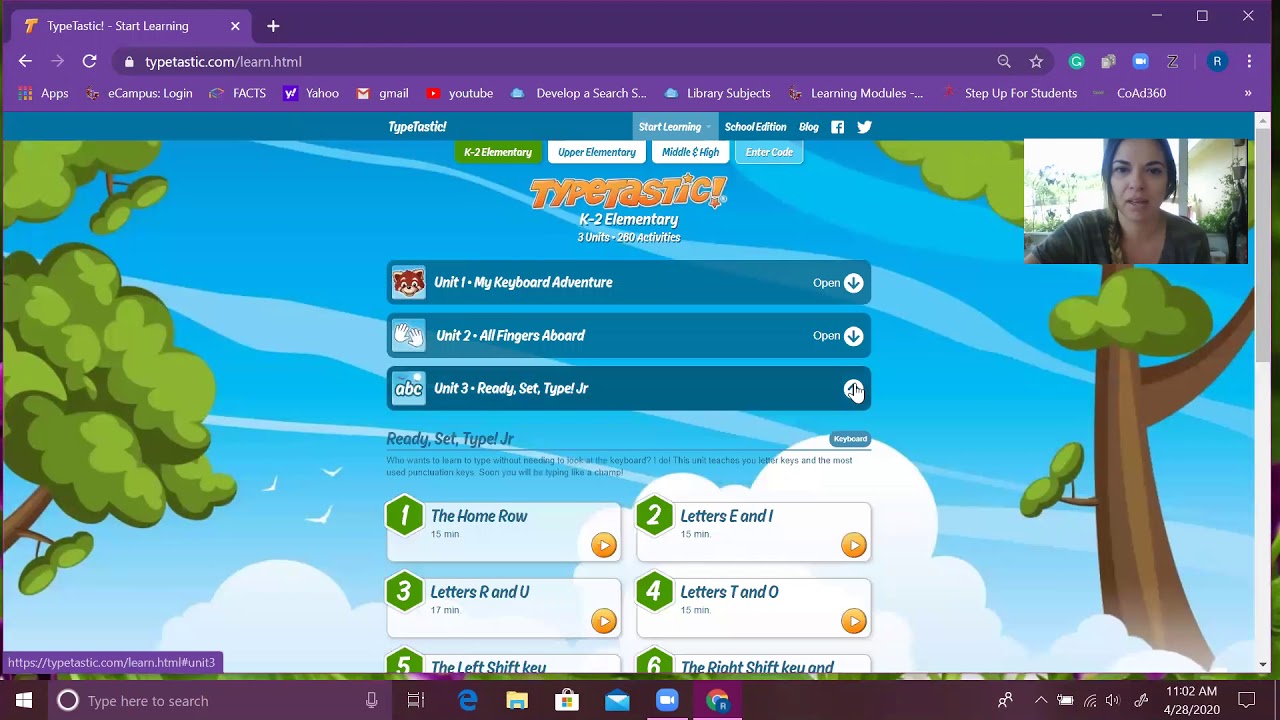This screenshot has width=1280, height=720.
Task: Select Middle & High tab
Action: pyautogui.click(x=690, y=152)
